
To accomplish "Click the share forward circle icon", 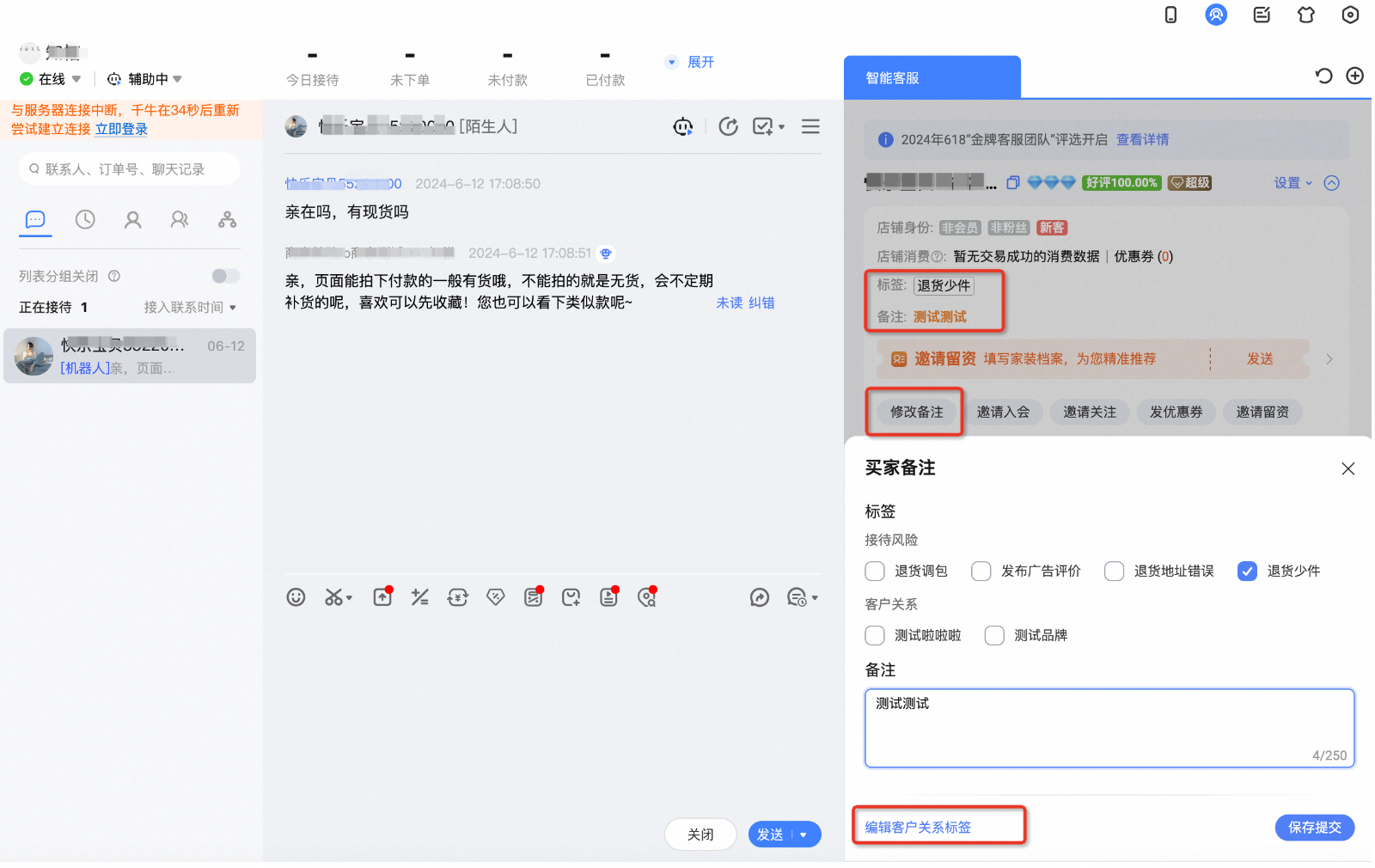I will [760, 597].
